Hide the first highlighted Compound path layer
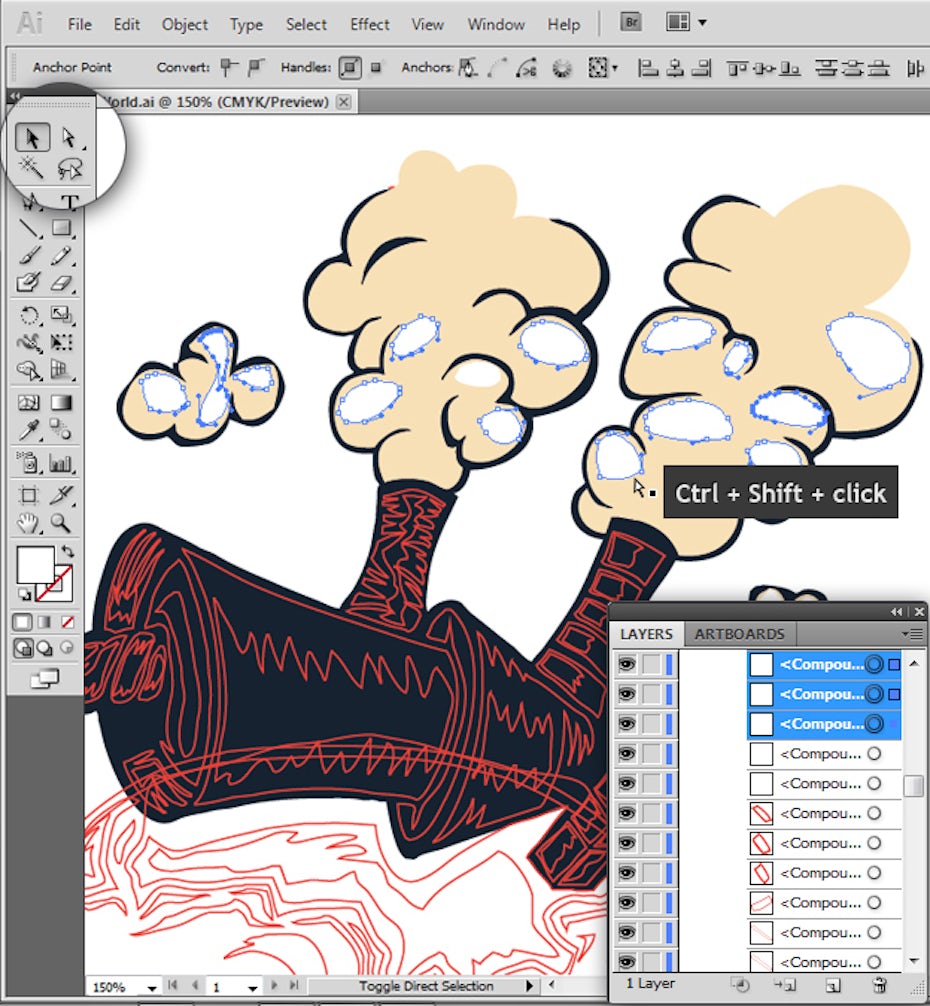 (x=627, y=664)
